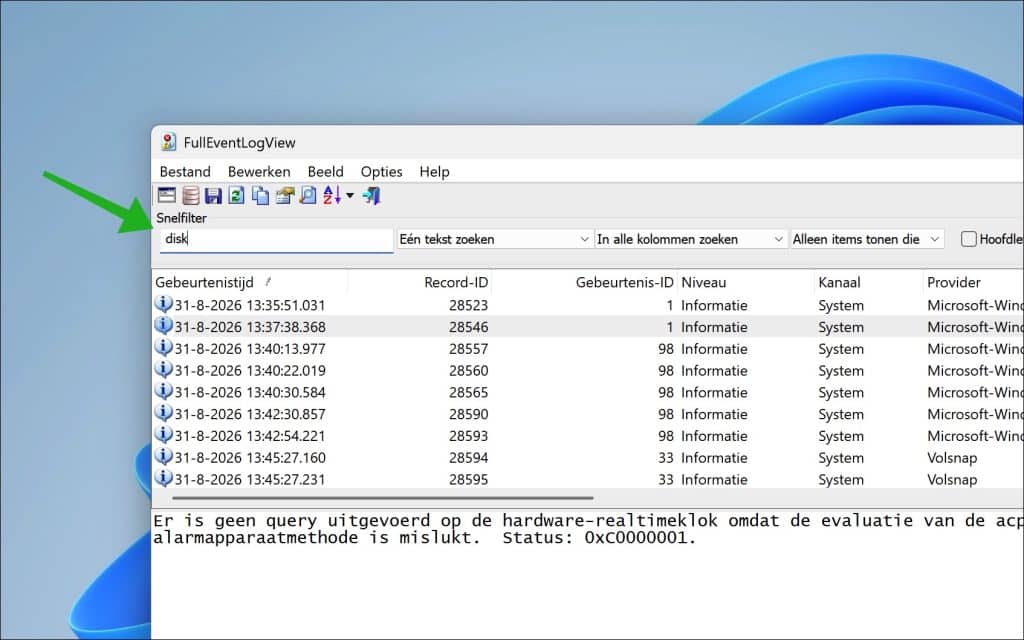Screen dimensions: 1024x640
Task: Click Gebeurtenis-ID 33 in record 28595 row
Action: click(x=665, y=479)
